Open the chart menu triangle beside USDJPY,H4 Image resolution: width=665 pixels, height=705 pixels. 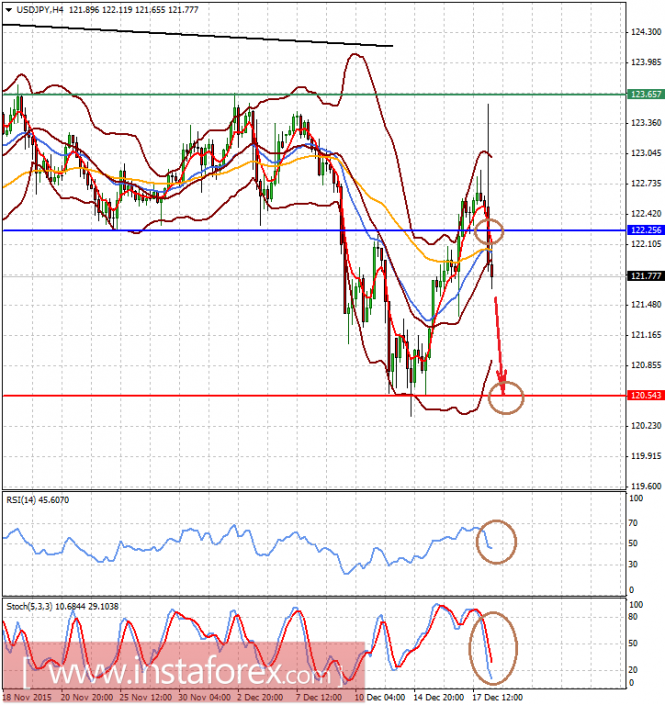click(x=9, y=10)
